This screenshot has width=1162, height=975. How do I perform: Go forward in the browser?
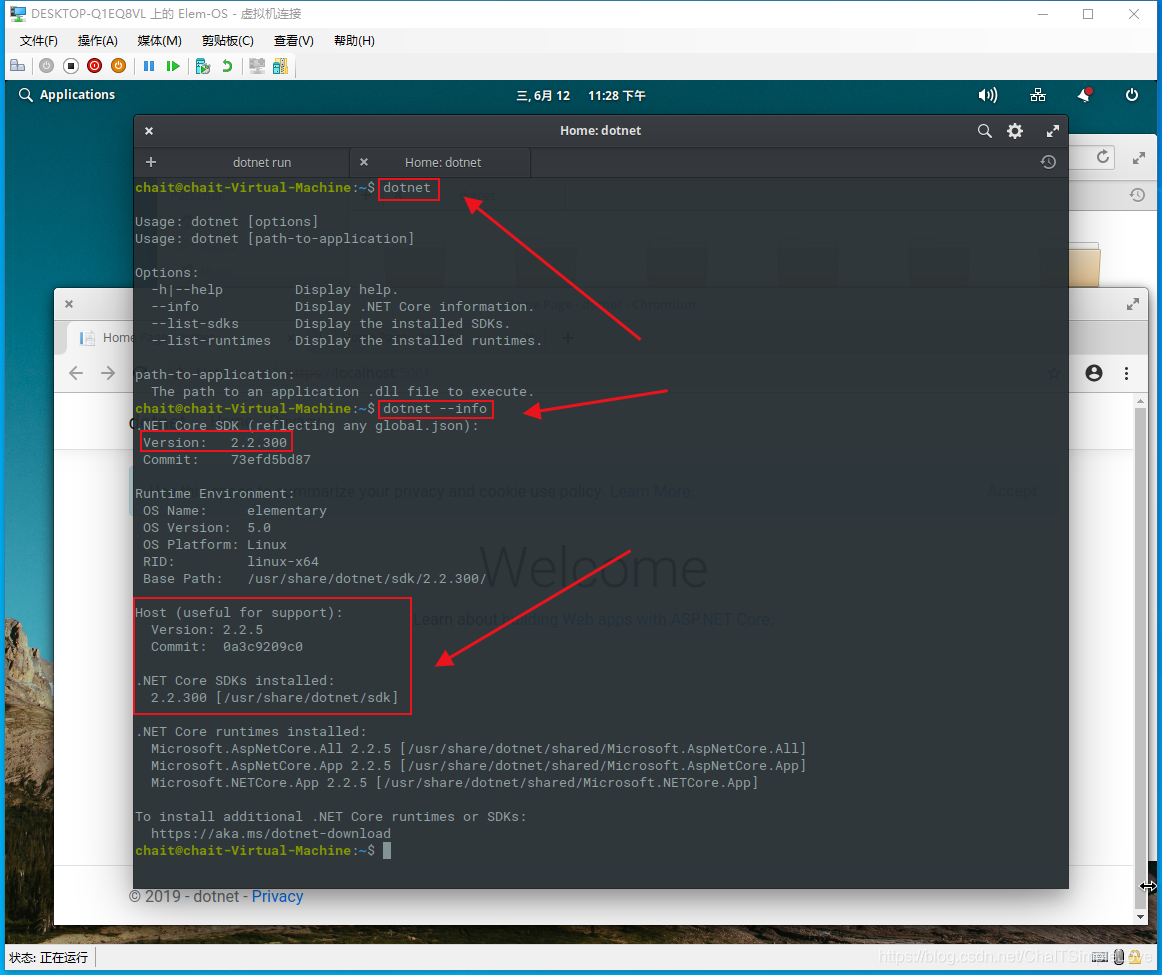(108, 373)
